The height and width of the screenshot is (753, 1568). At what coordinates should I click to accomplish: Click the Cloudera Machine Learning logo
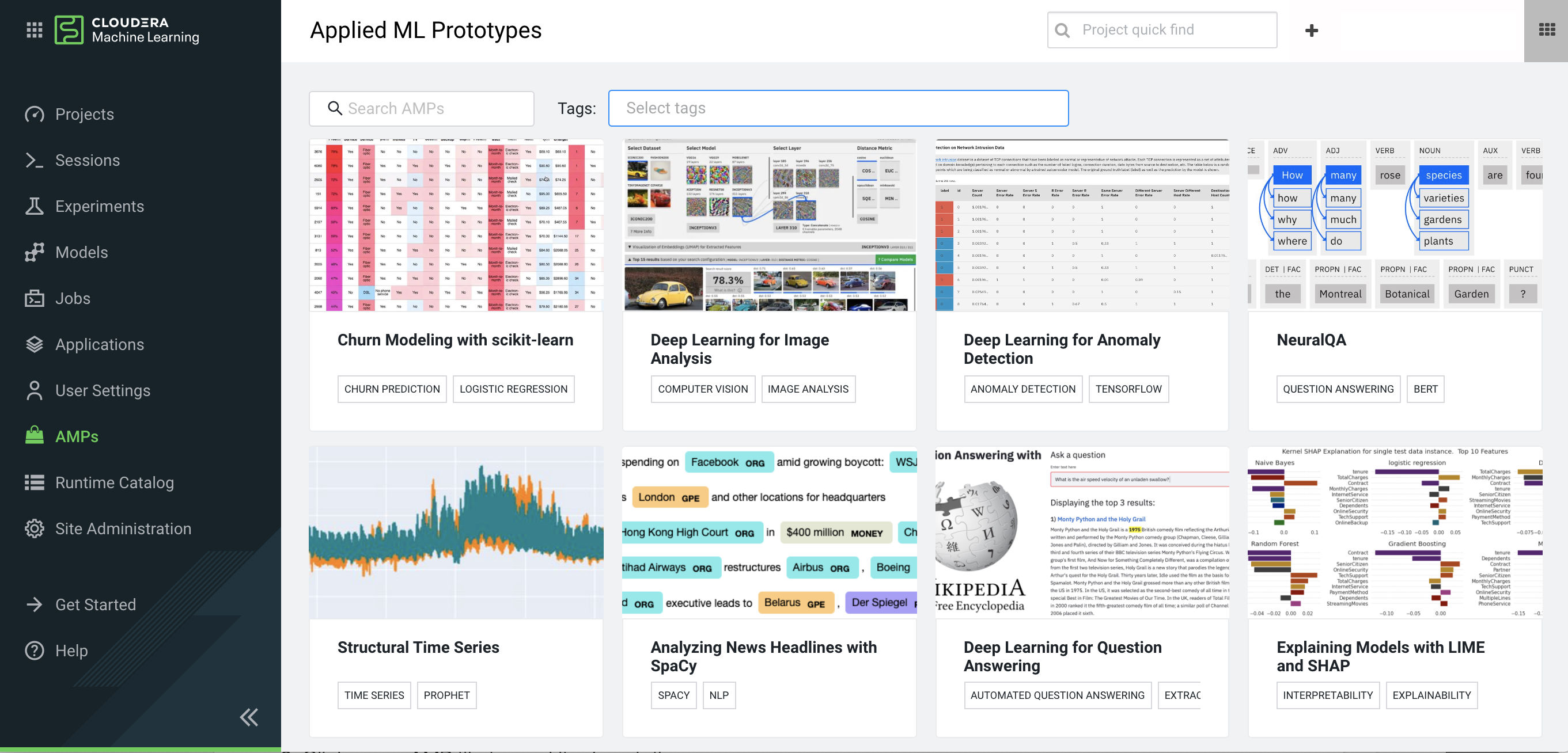[x=127, y=30]
